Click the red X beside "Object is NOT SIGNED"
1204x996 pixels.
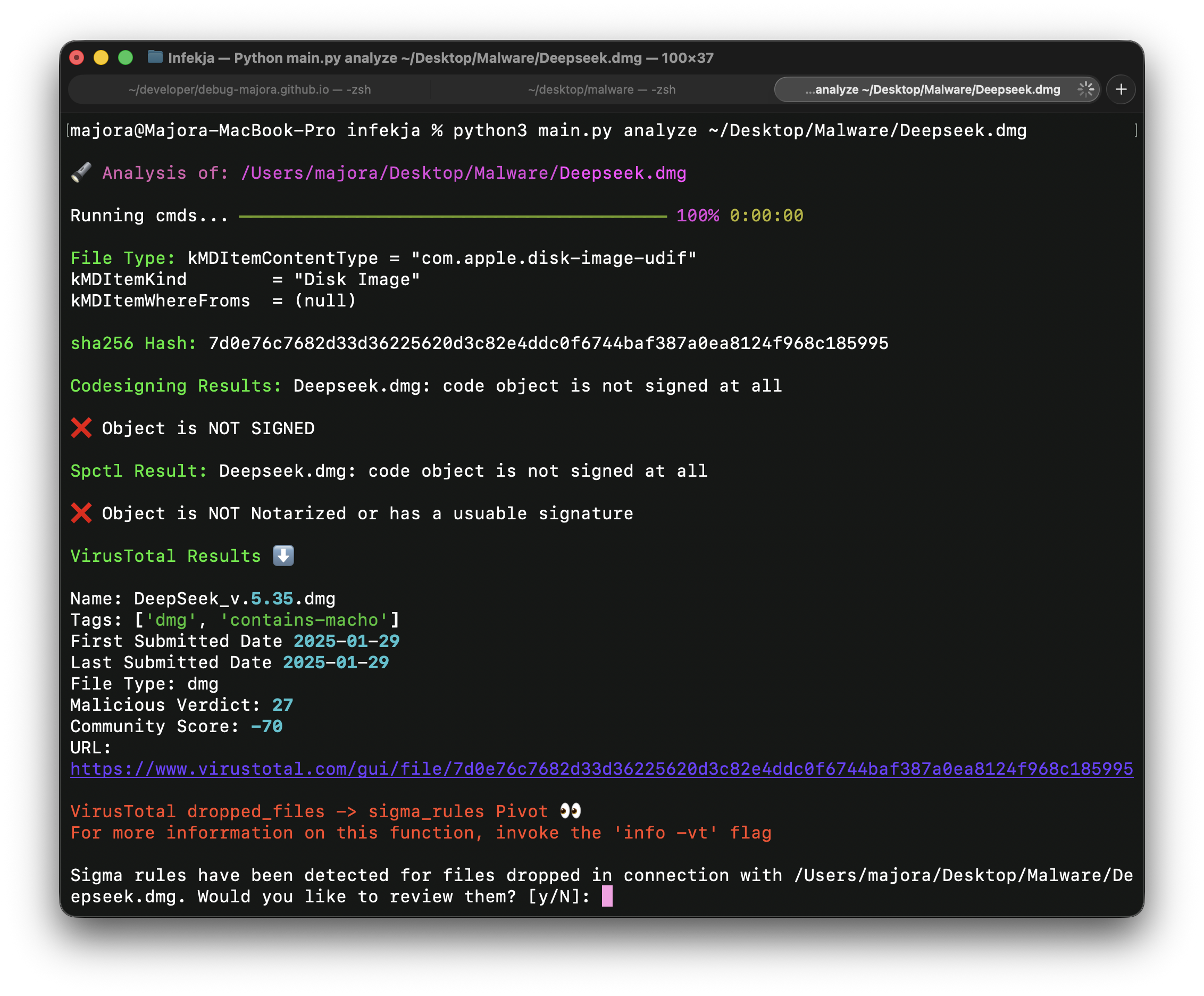click(81, 427)
